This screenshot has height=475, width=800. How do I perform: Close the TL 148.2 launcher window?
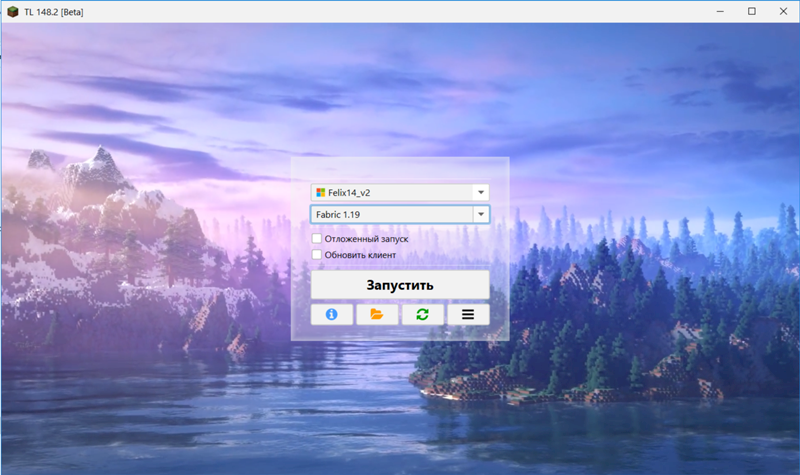[783, 11]
